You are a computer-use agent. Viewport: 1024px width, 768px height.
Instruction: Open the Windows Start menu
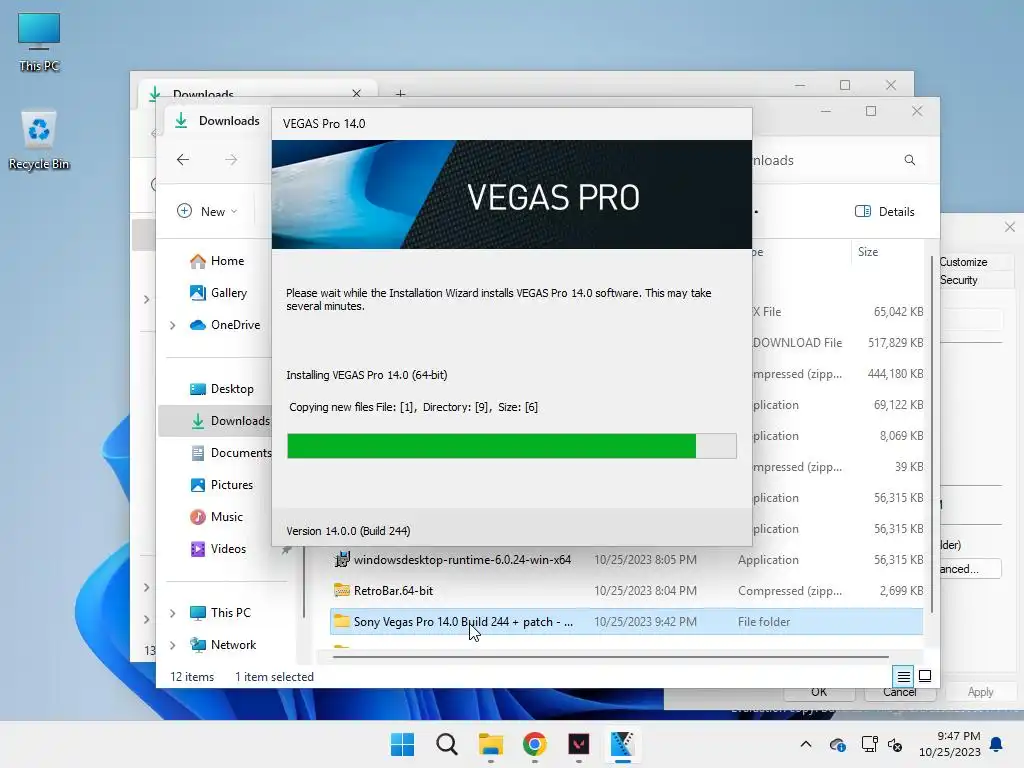[402, 744]
